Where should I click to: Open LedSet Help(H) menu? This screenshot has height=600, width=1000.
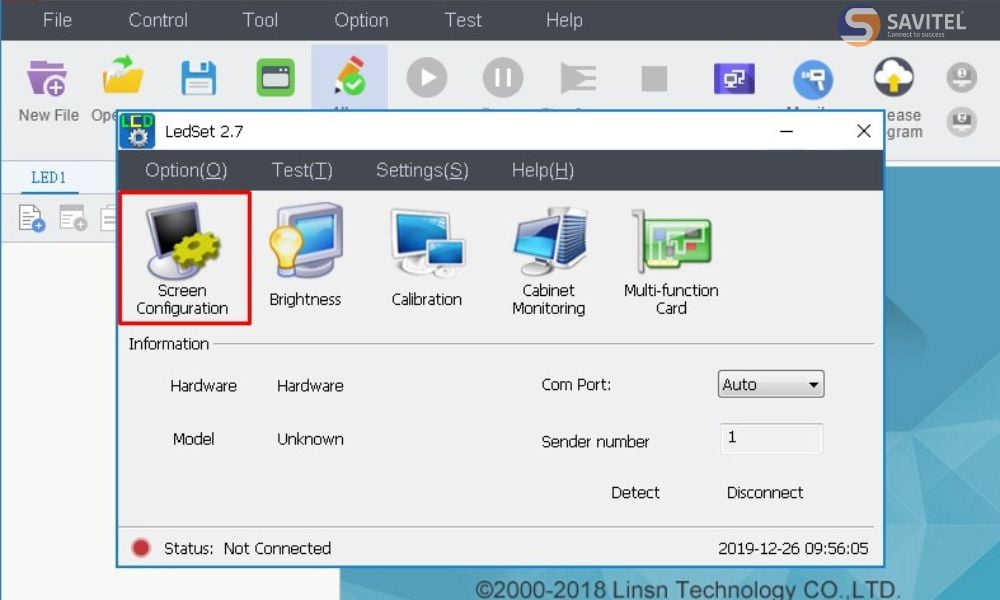(x=543, y=170)
